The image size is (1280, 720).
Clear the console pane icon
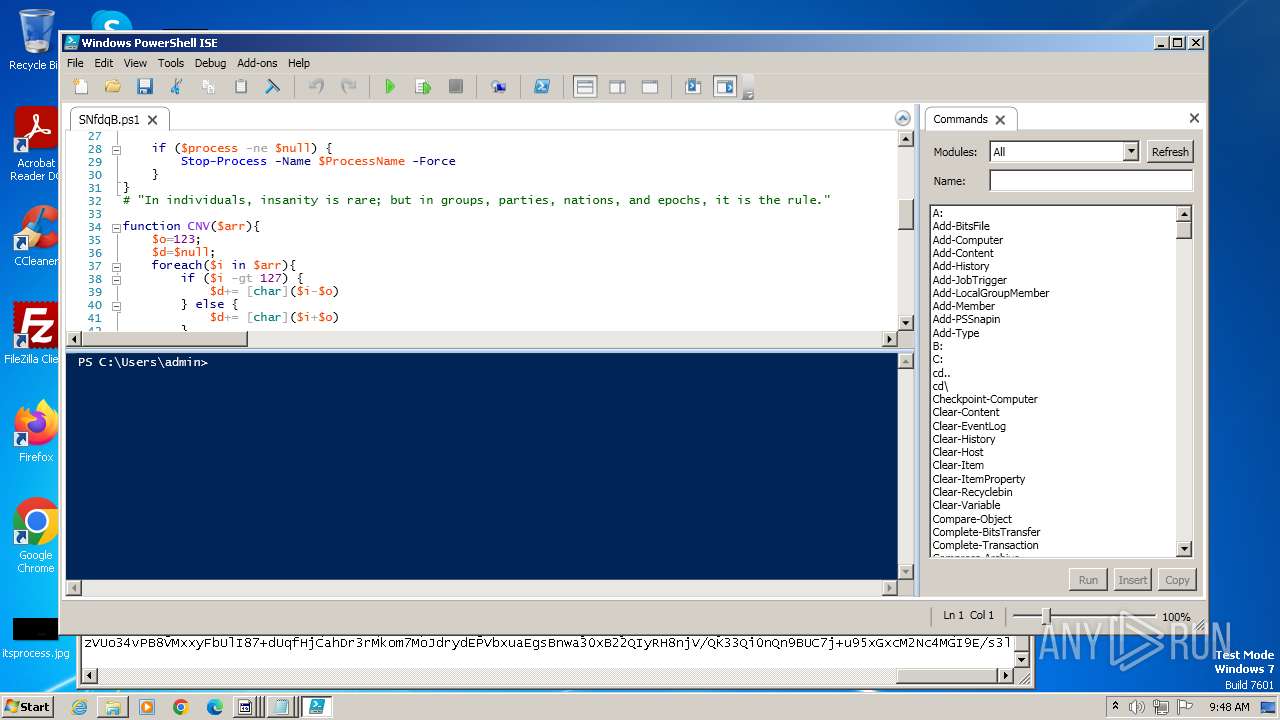coord(272,87)
